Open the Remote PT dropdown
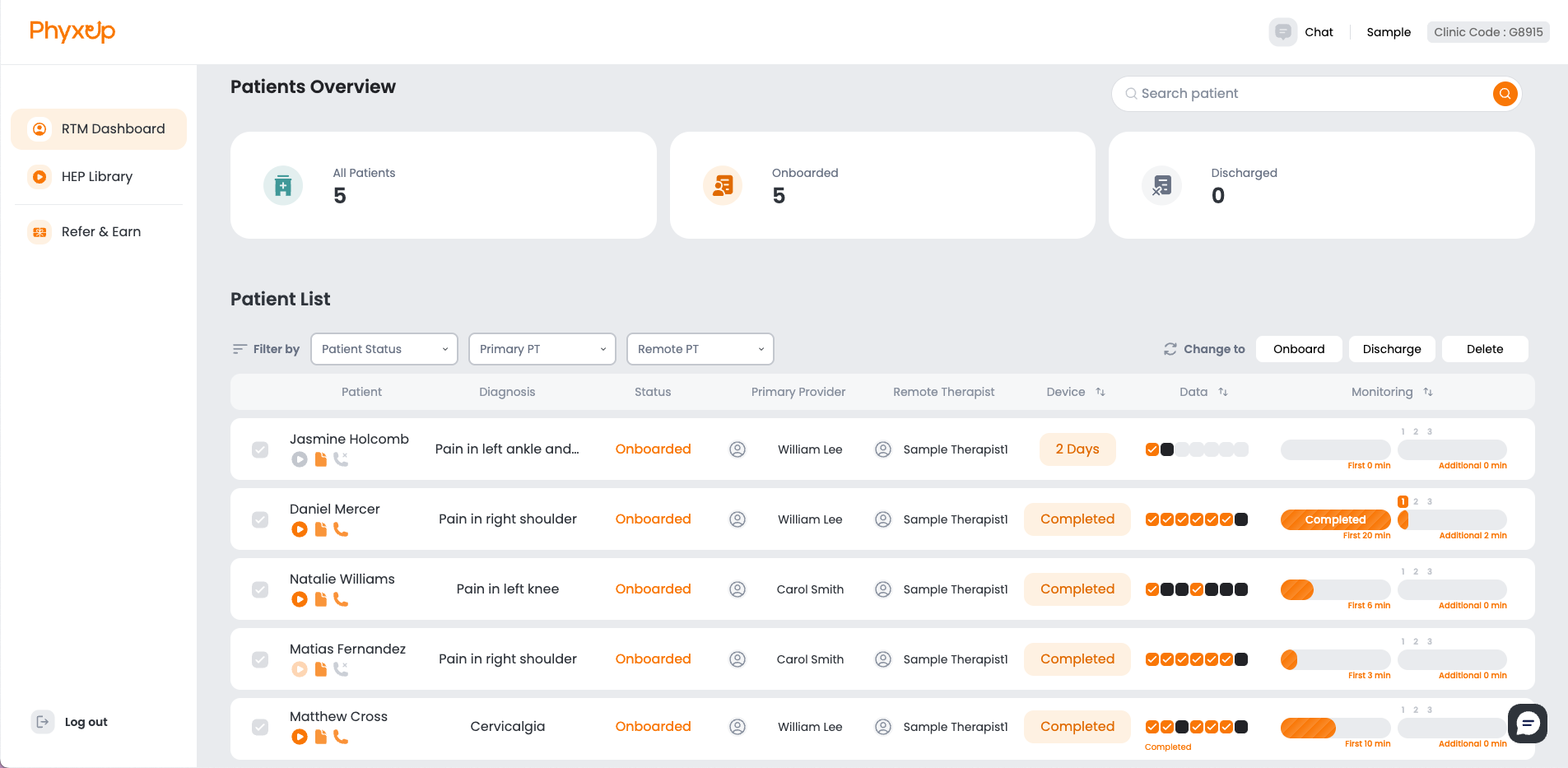This screenshot has height=768, width=1568. (699, 348)
